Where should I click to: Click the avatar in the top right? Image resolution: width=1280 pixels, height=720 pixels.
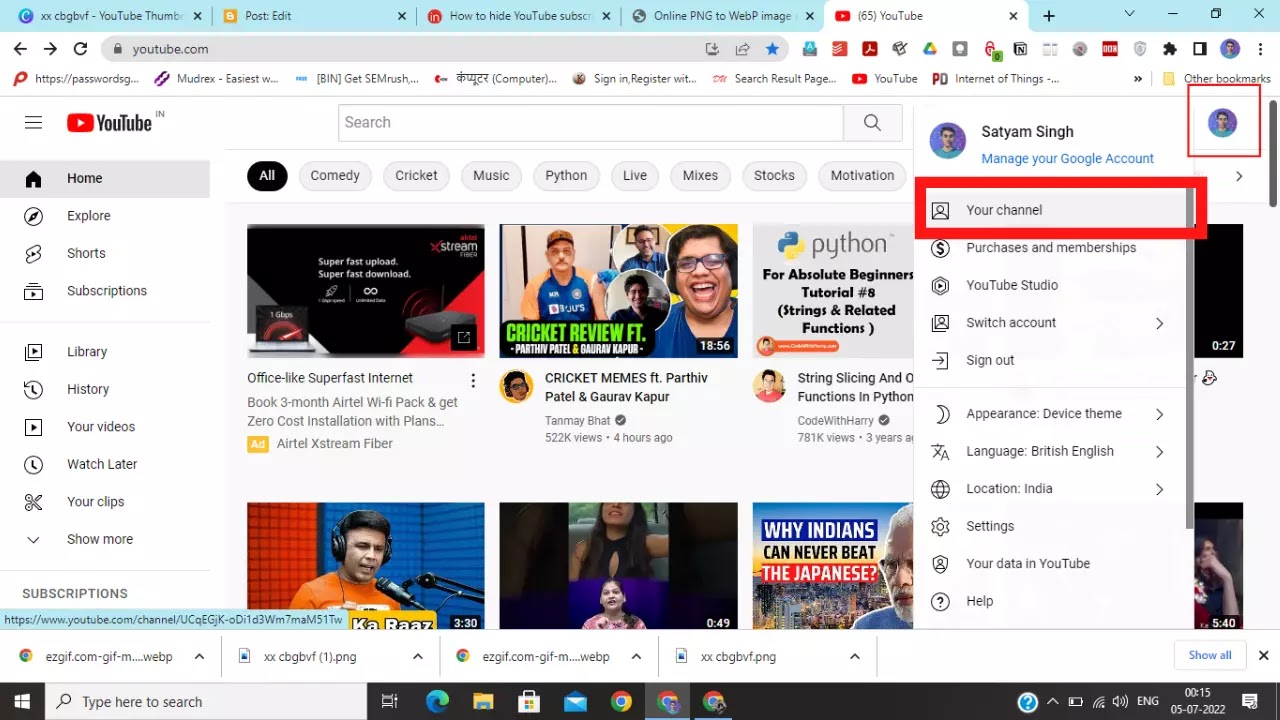pyautogui.click(x=1222, y=122)
